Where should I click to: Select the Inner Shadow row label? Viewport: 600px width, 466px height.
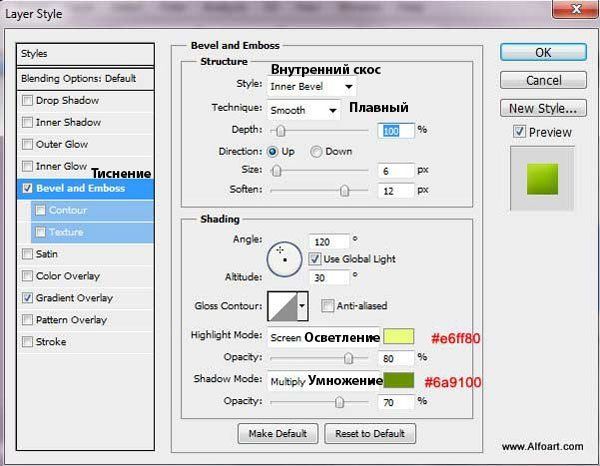coord(68,122)
